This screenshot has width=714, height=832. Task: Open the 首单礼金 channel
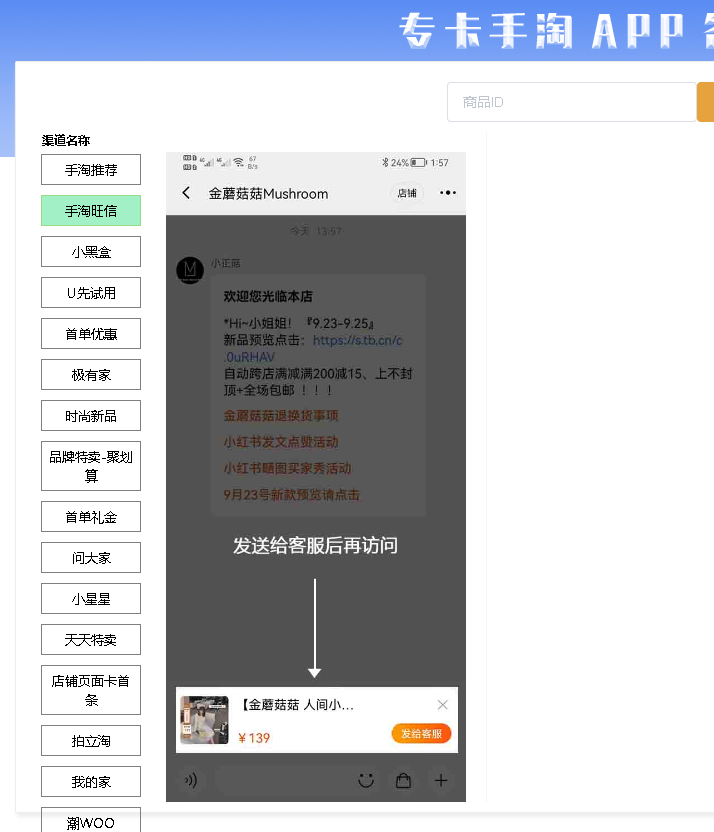click(x=91, y=517)
